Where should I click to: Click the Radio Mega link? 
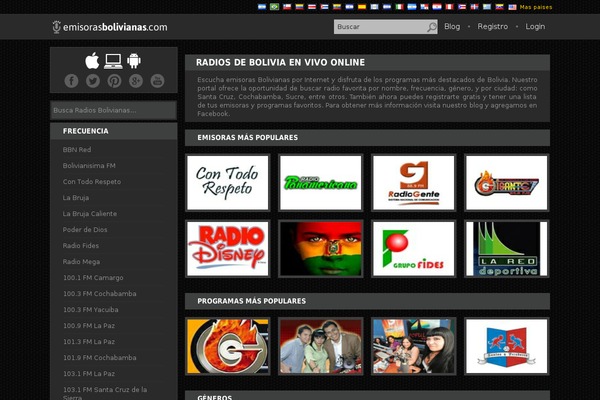[x=81, y=262]
